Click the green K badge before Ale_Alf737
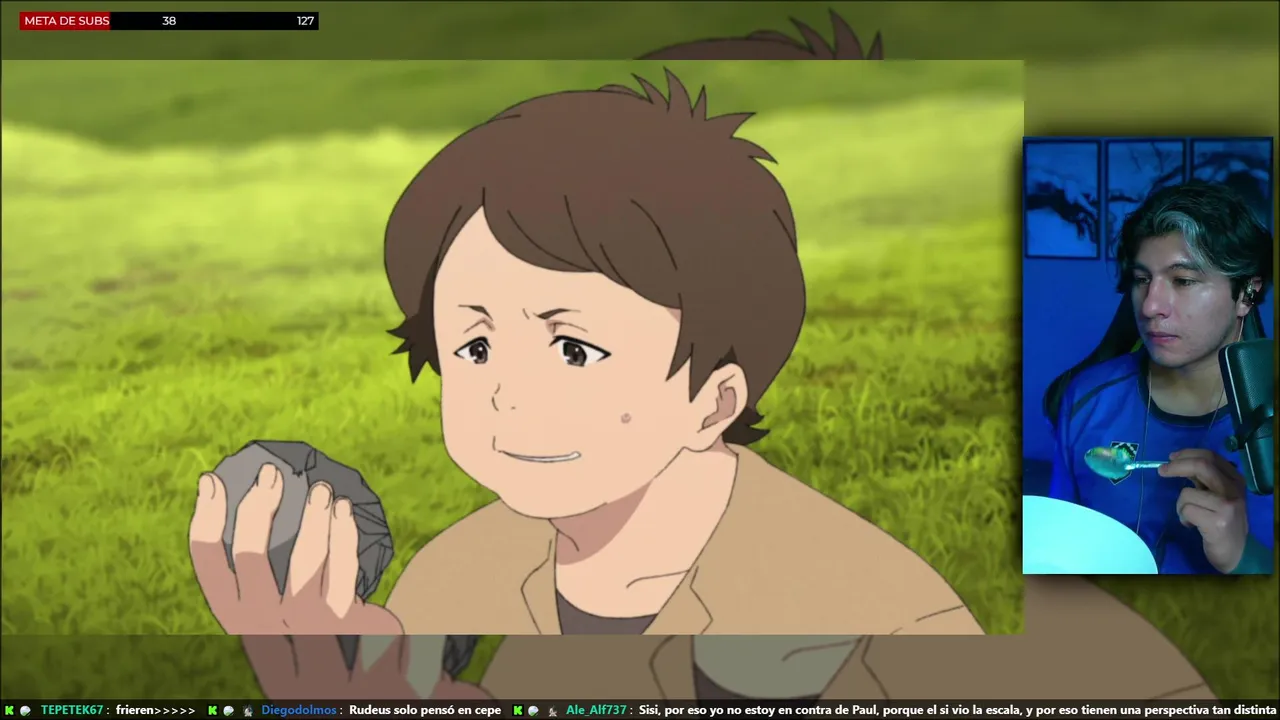The height and width of the screenshot is (720, 1280). tap(518, 710)
